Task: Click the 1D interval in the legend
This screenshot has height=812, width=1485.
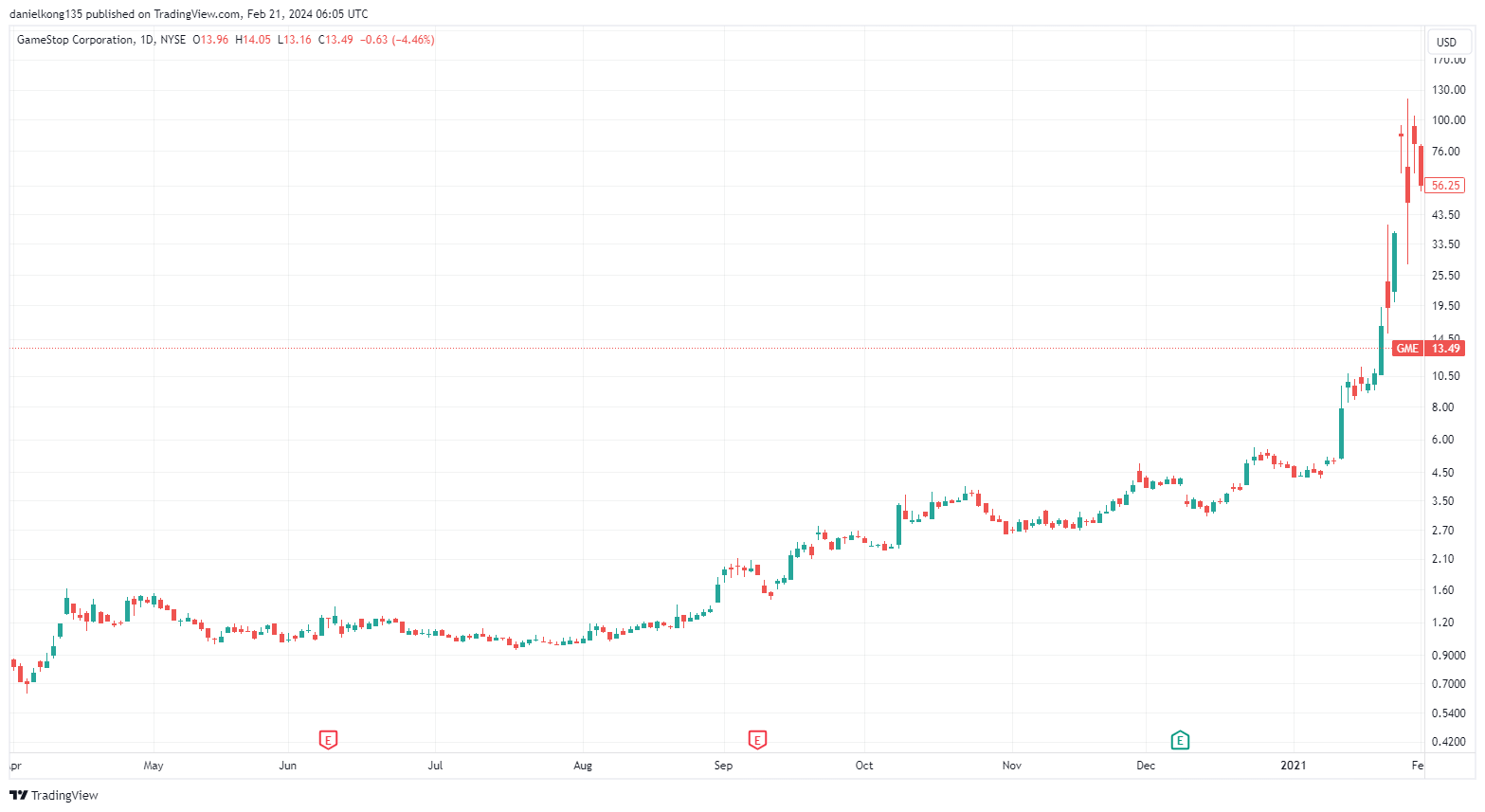Action: (x=146, y=40)
